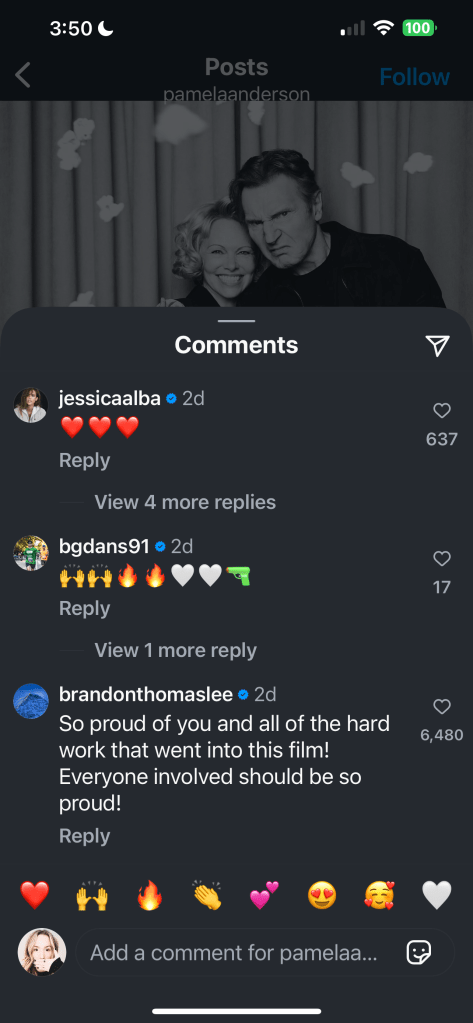Follow pamelaanderson from the header
This screenshot has width=473, height=1023.
tap(414, 77)
